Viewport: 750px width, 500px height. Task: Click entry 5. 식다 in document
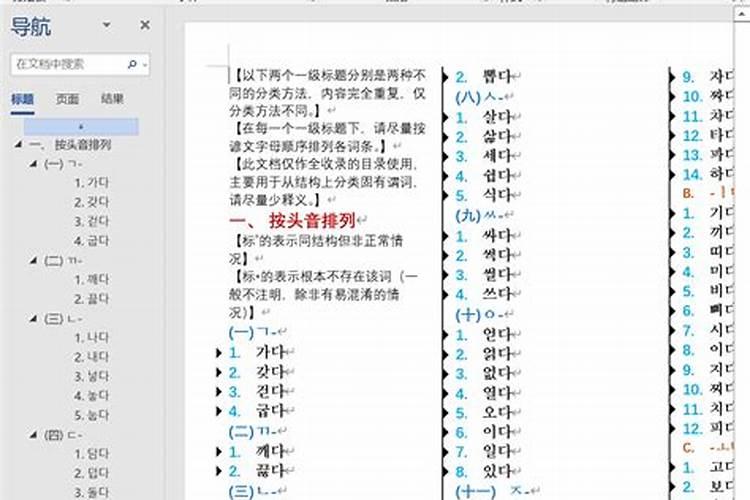tap(484, 195)
